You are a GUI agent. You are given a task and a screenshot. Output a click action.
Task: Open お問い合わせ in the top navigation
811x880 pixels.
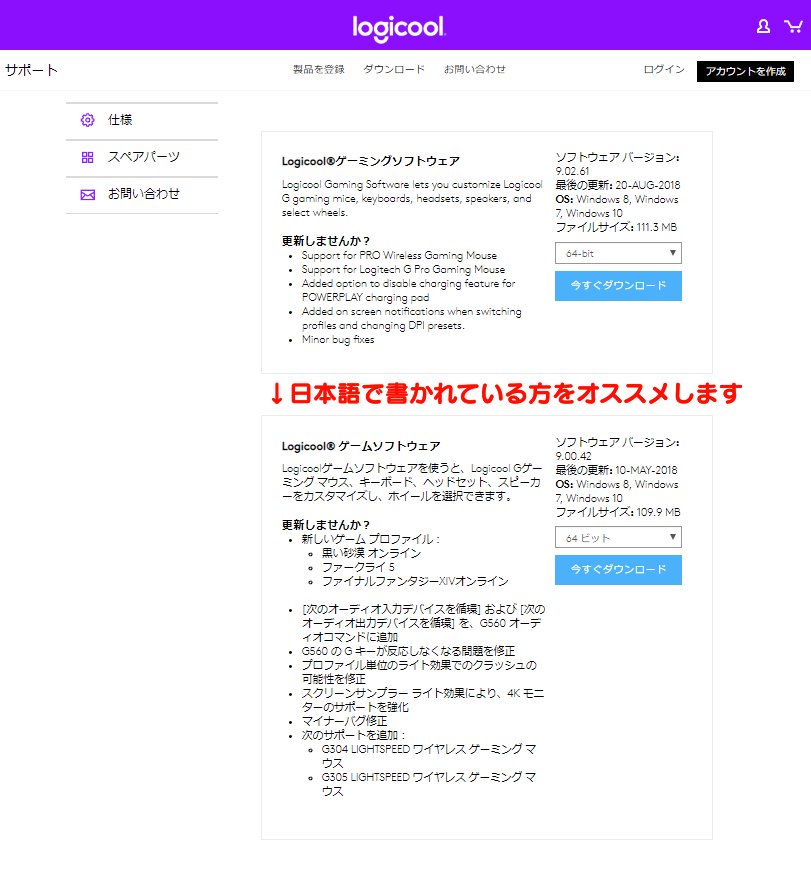[x=475, y=70]
